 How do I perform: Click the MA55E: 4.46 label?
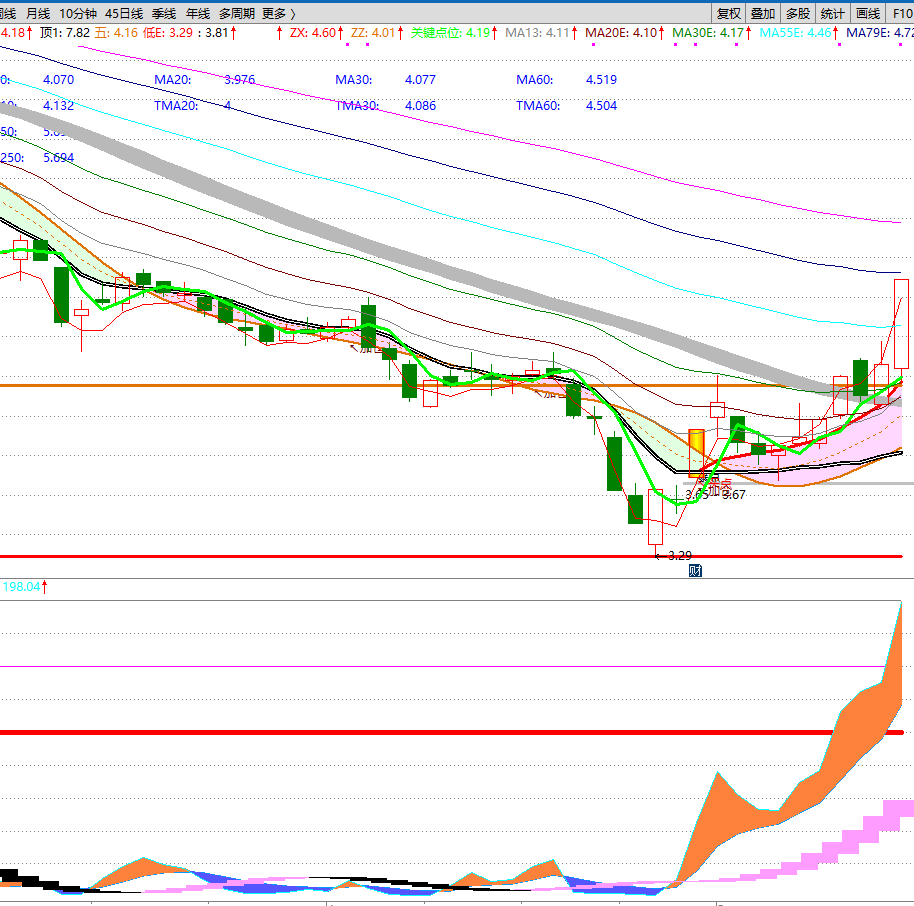click(x=796, y=33)
